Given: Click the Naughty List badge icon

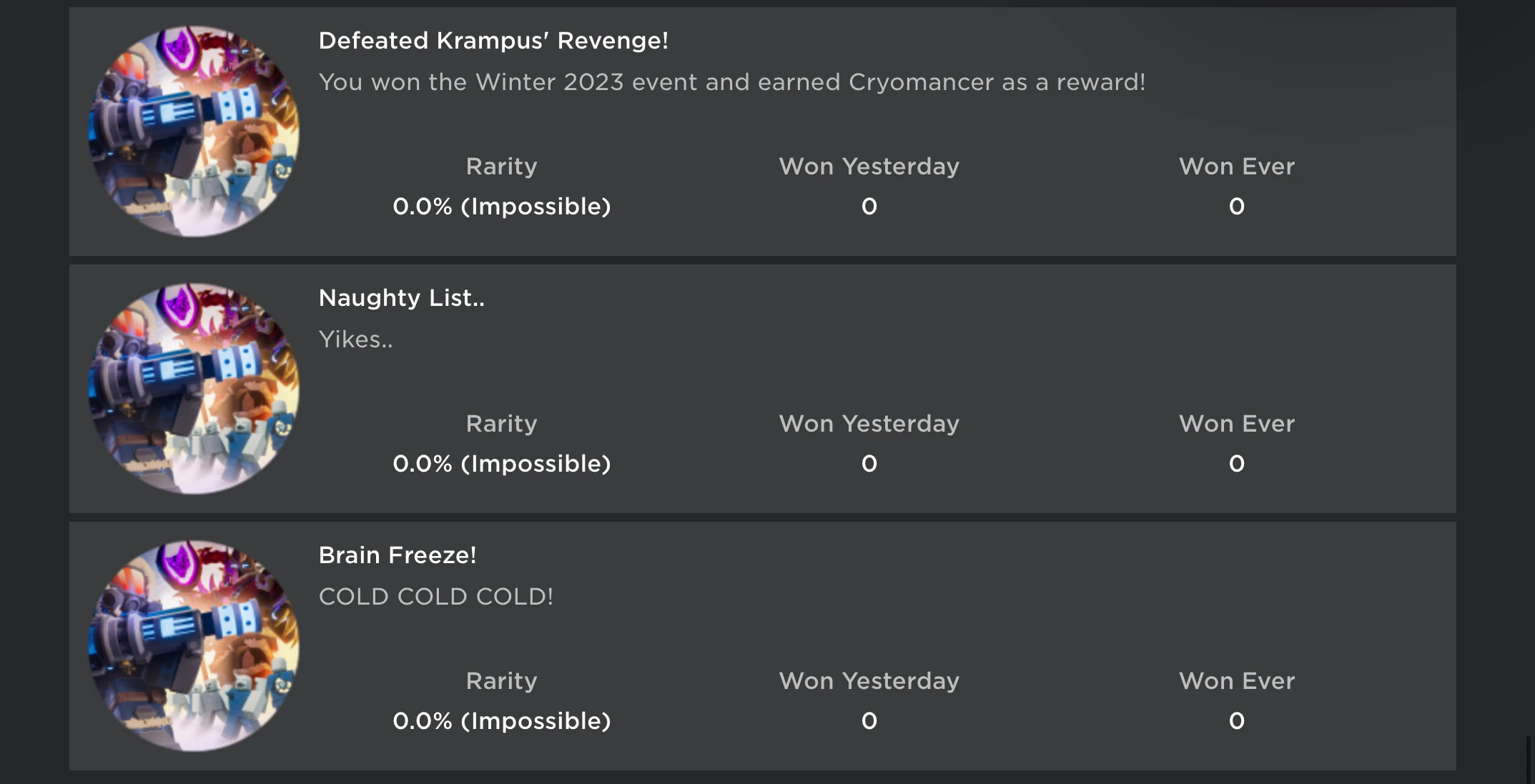Looking at the screenshot, I should pos(193,389).
